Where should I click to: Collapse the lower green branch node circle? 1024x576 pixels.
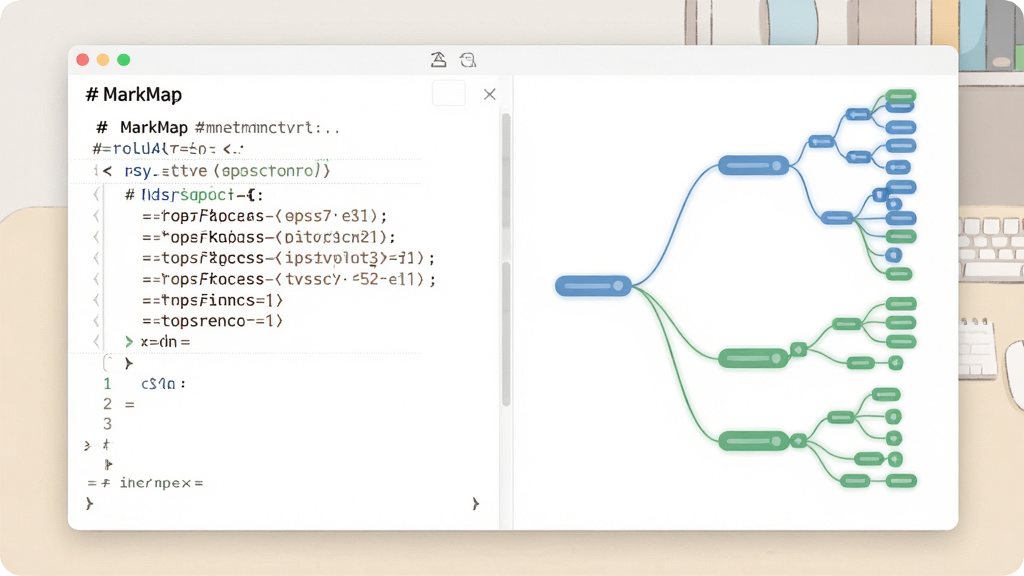pos(776,441)
